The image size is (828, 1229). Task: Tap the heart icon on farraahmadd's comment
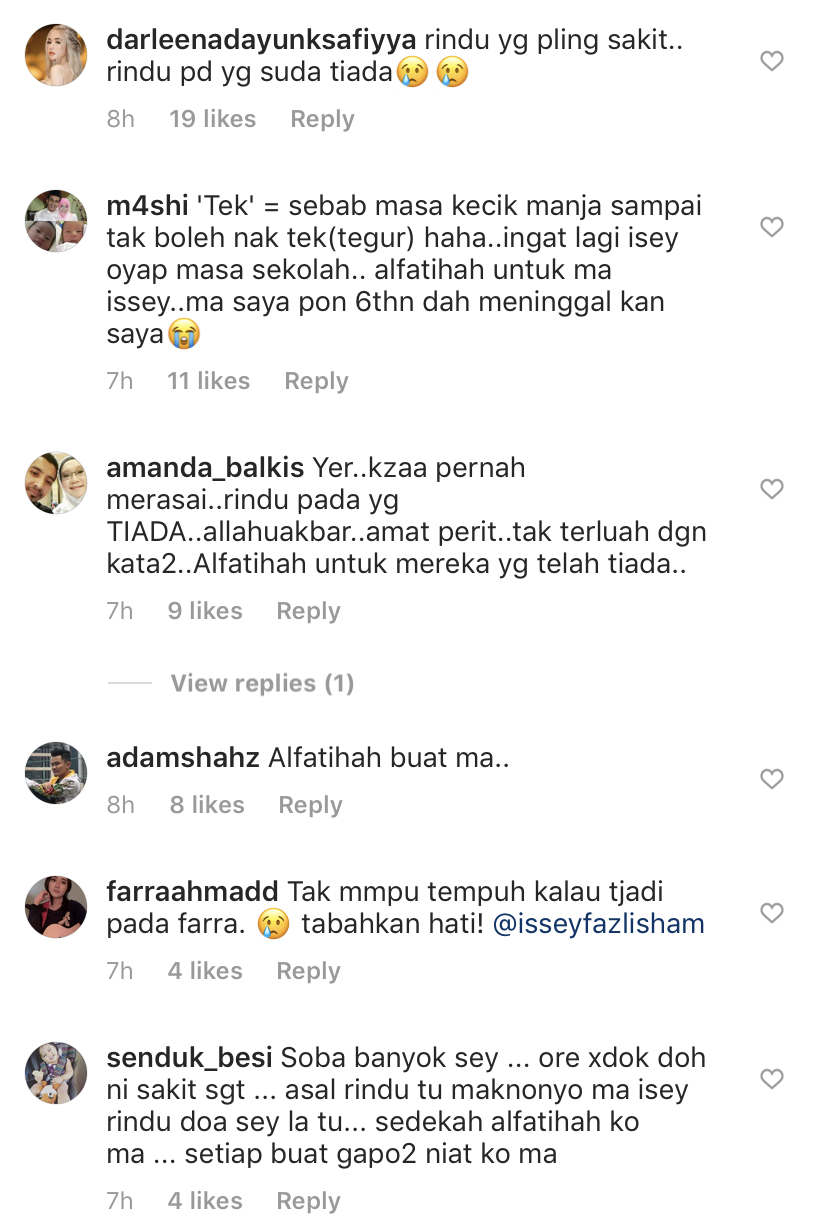(x=771, y=913)
